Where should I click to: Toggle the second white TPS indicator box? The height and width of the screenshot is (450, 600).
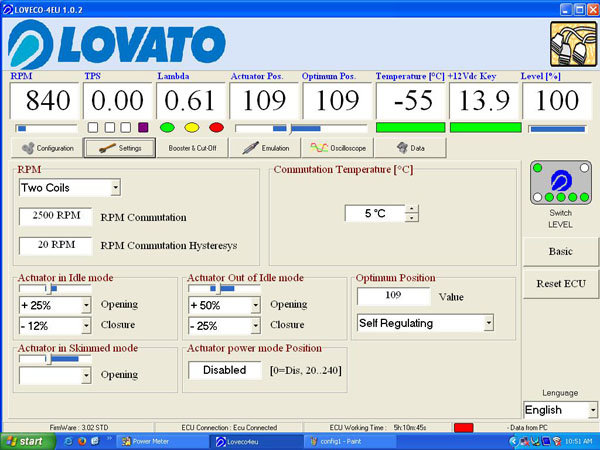(109, 127)
